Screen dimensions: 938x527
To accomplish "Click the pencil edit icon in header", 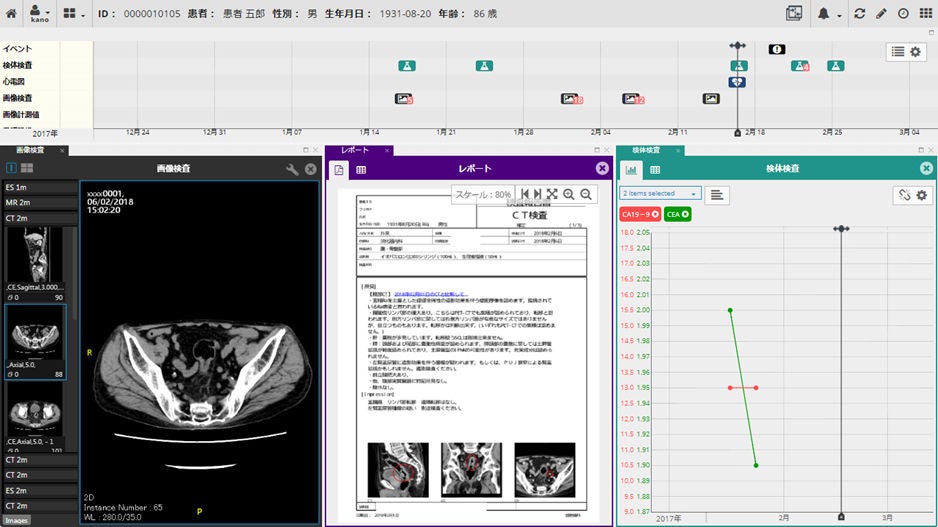I will click(881, 13).
